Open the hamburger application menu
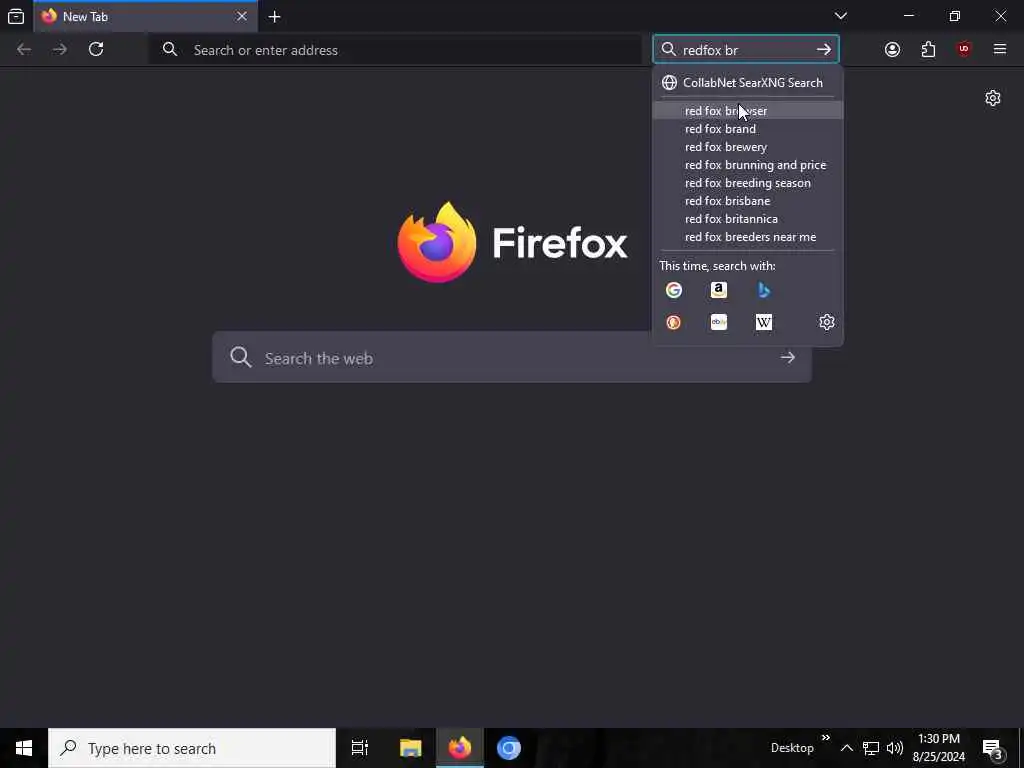 pos(1000,50)
